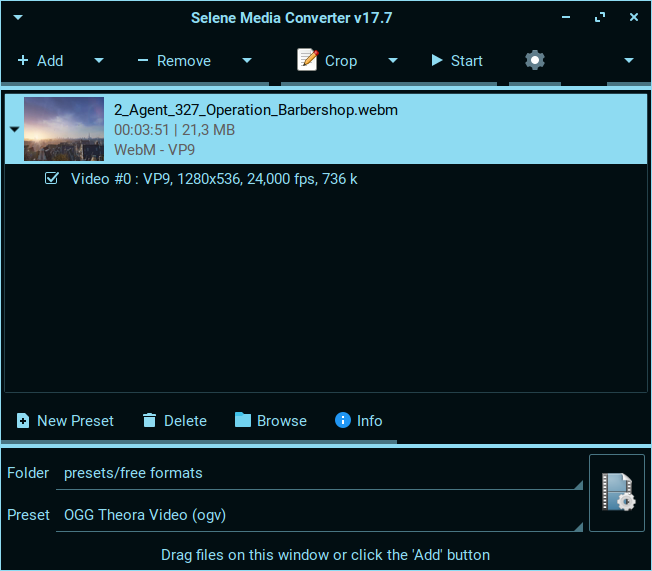This screenshot has height=571, width=652.
Task: Minimize the Selene Media Converter window
Action: pos(566,17)
